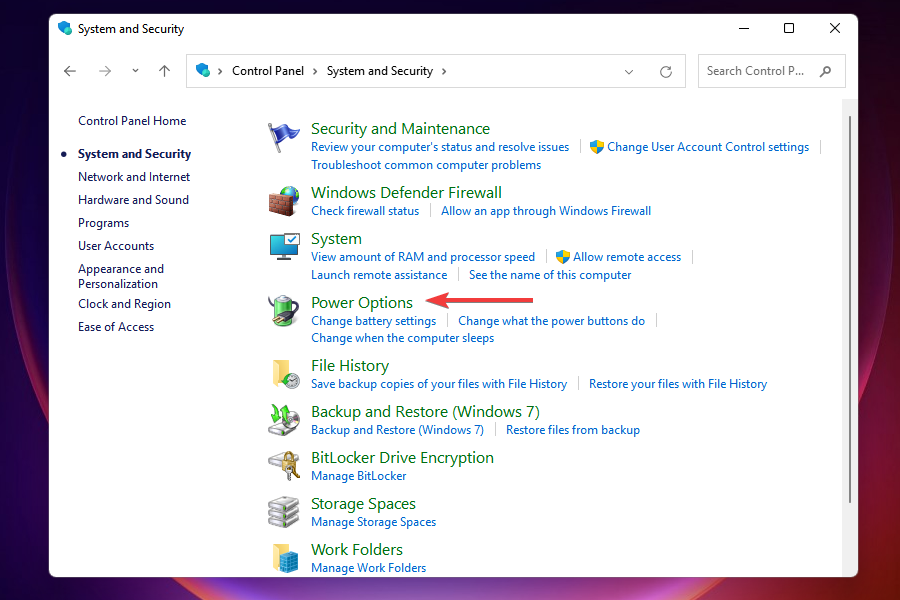Image resolution: width=900 pixels, height=600 pixels.
Task: Click Allow remote access
Action: coord(627,257)
